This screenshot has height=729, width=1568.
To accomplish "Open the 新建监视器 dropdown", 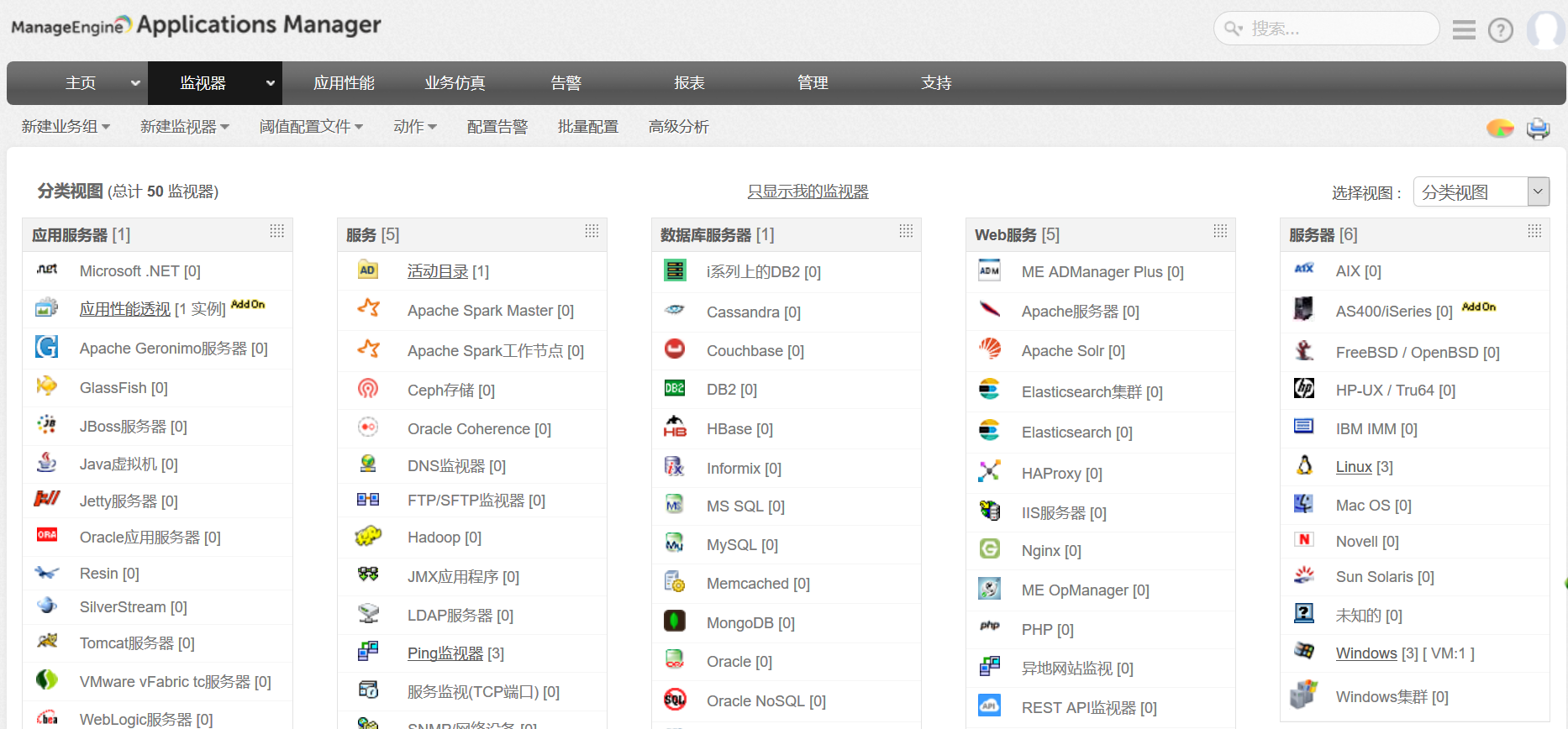I will point(185,127).
